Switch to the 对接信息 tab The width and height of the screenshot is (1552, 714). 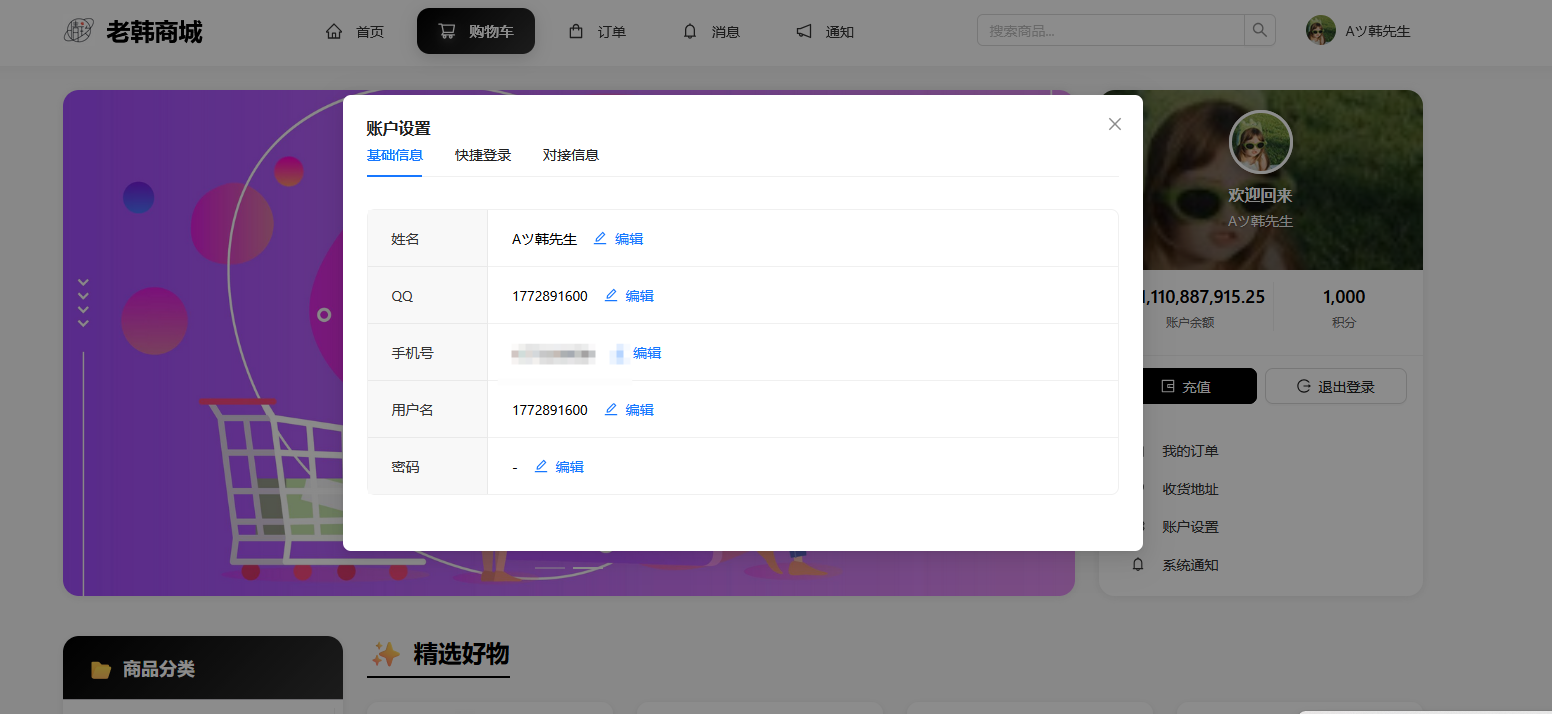[x=571, y=155]
